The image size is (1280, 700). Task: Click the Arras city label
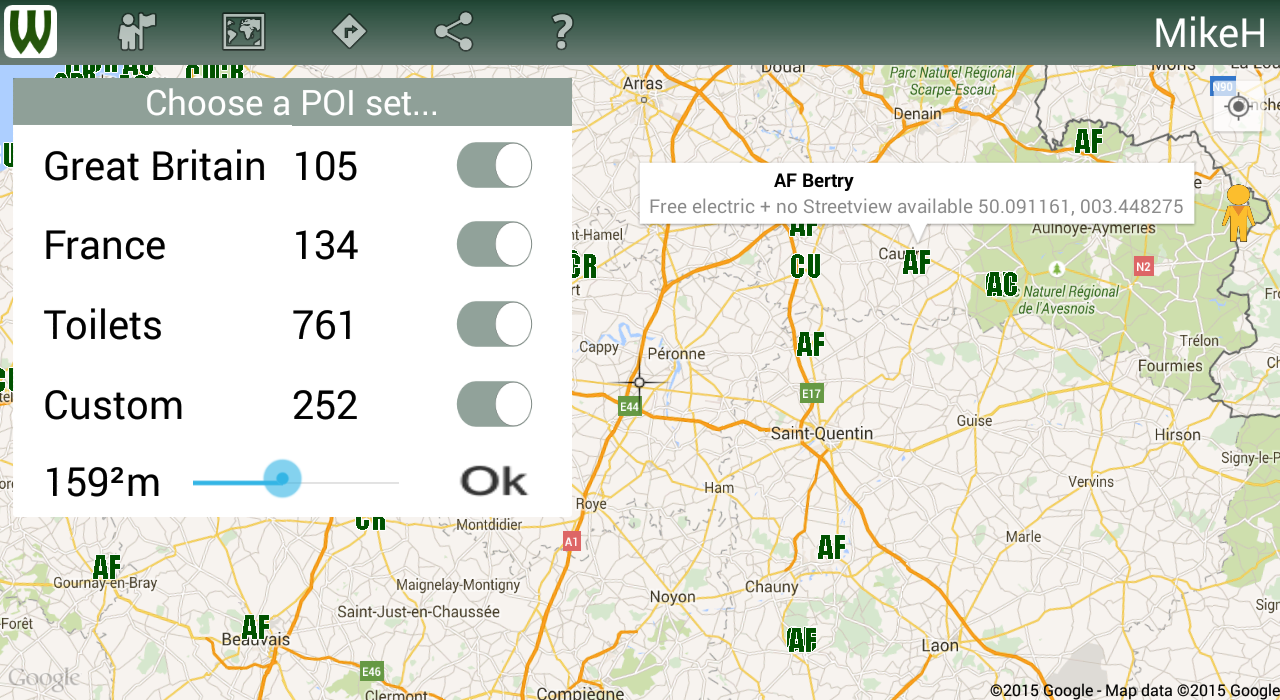pyautogui.click(x=642, y=84)
